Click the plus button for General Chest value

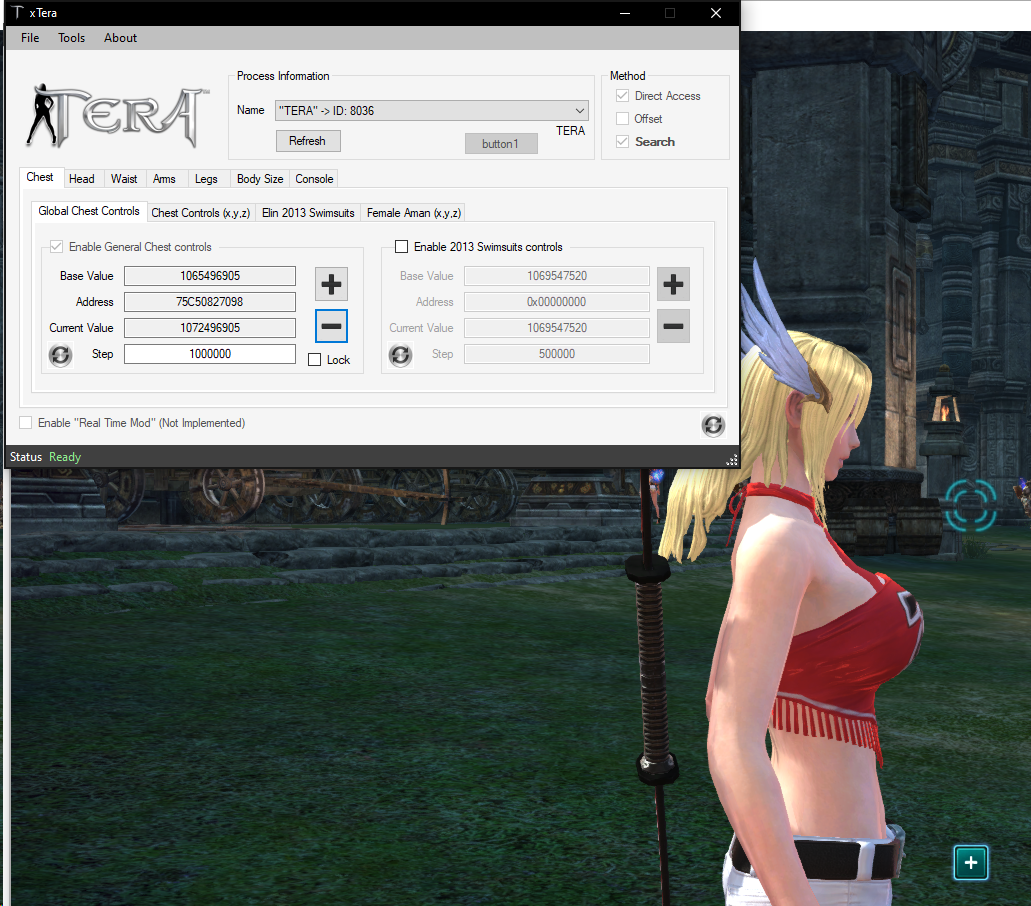click(x=331, y=284)
